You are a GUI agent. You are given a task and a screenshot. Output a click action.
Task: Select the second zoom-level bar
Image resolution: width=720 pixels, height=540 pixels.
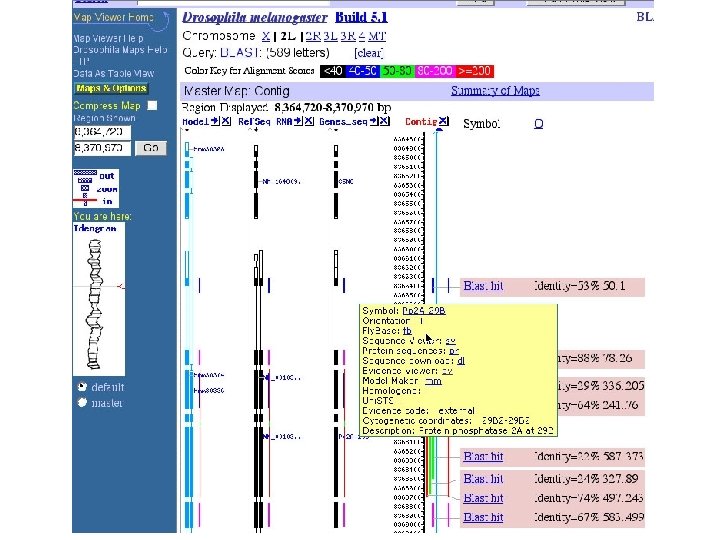point(85,180)
